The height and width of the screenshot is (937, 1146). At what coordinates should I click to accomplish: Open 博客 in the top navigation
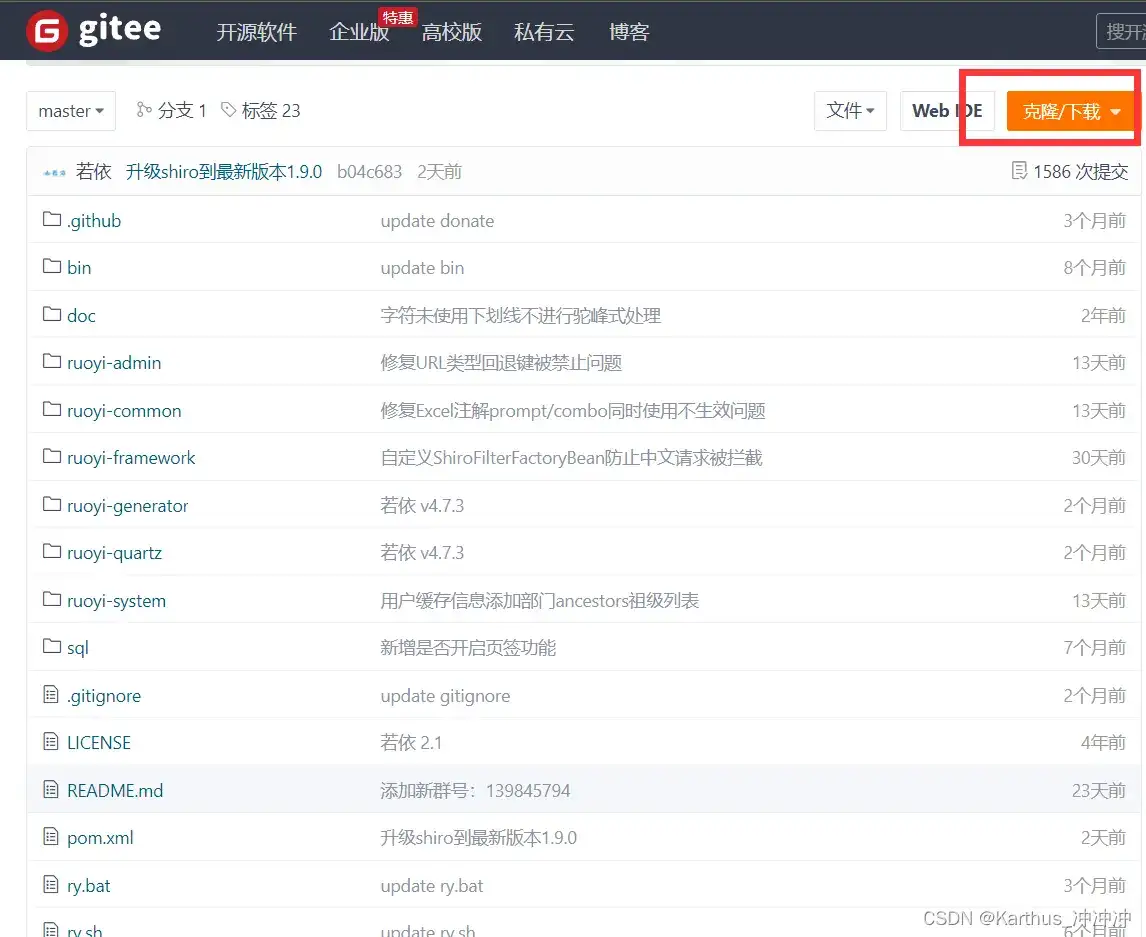click(x=629, y=32)
